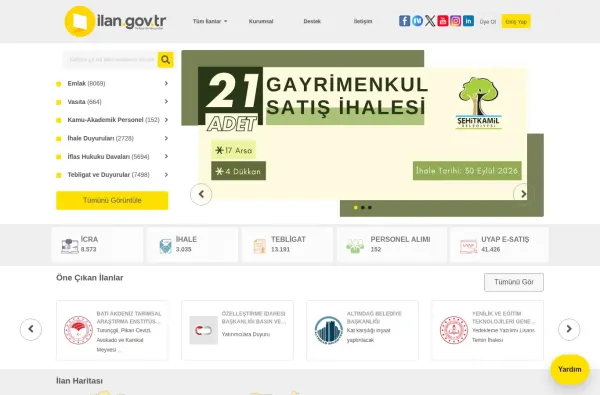Click the yellow search magnifier button
The height and width of the screenshot is (395, 600).
165,60
